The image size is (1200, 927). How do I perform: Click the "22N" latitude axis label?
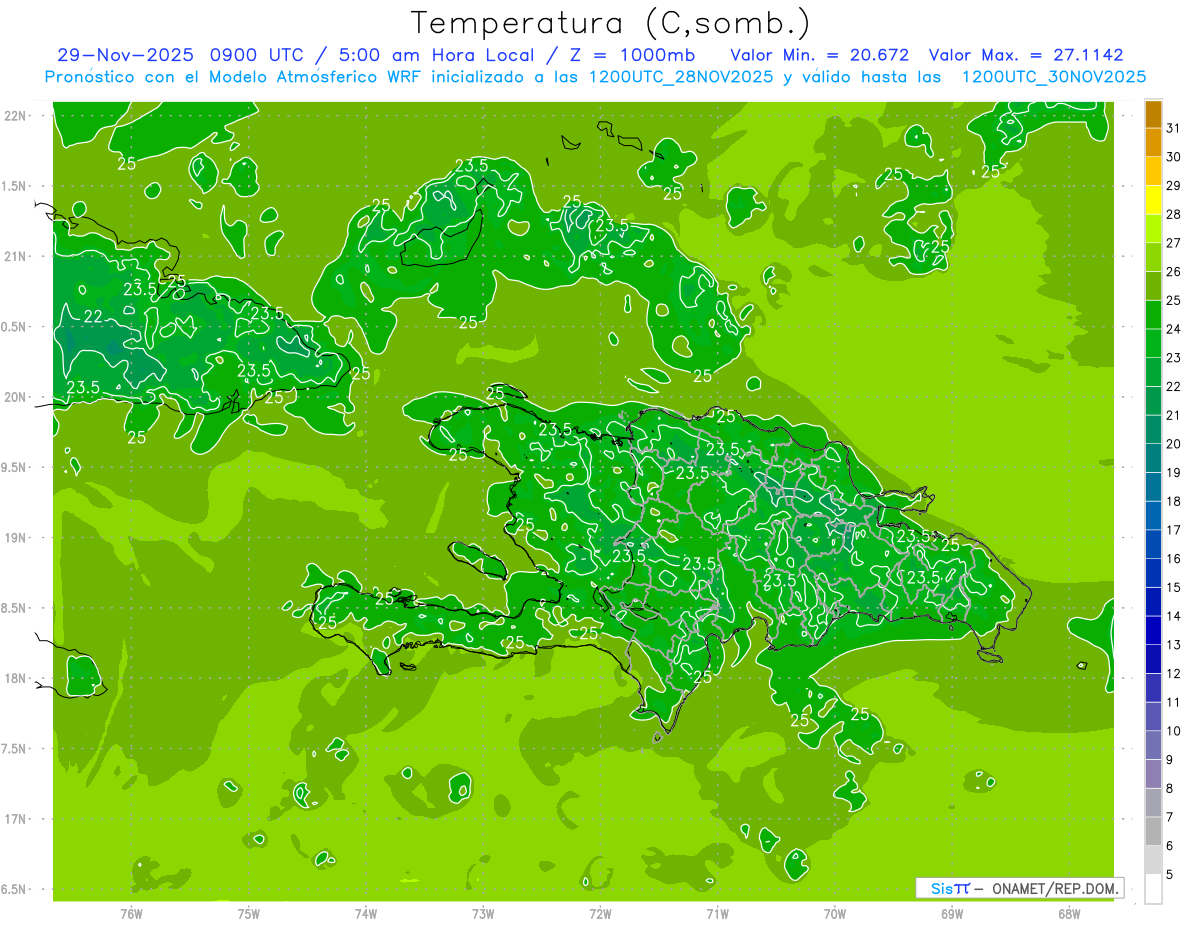point(15,115)
